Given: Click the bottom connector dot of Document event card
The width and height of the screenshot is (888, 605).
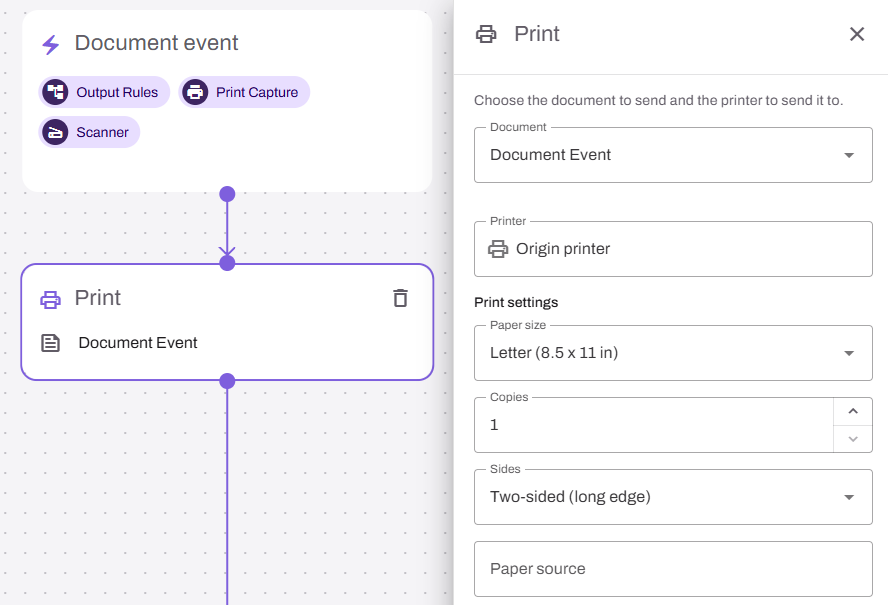Looking at the screenshot, I should 227,194.
